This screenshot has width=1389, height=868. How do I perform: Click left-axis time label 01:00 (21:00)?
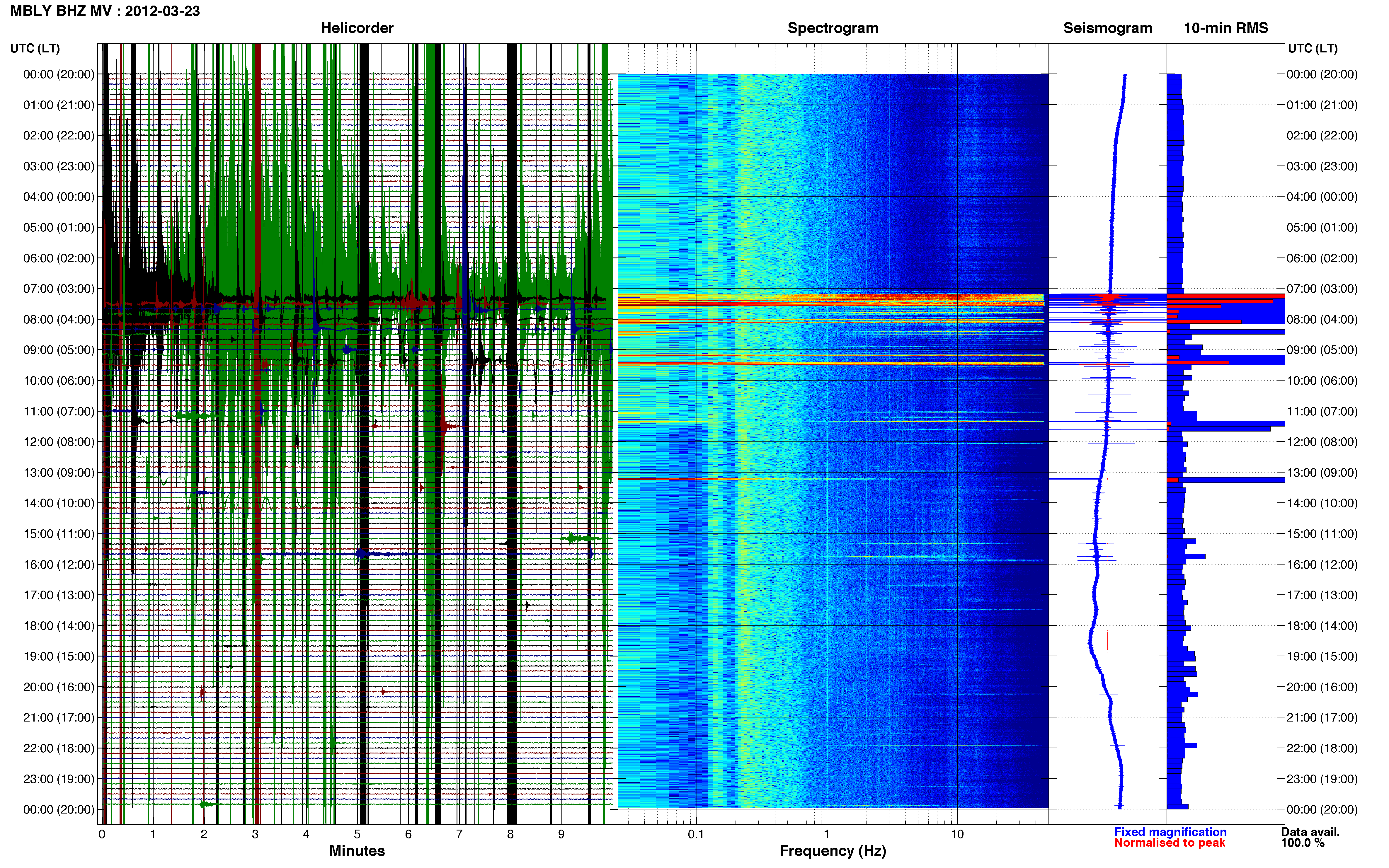coord(59,105)
